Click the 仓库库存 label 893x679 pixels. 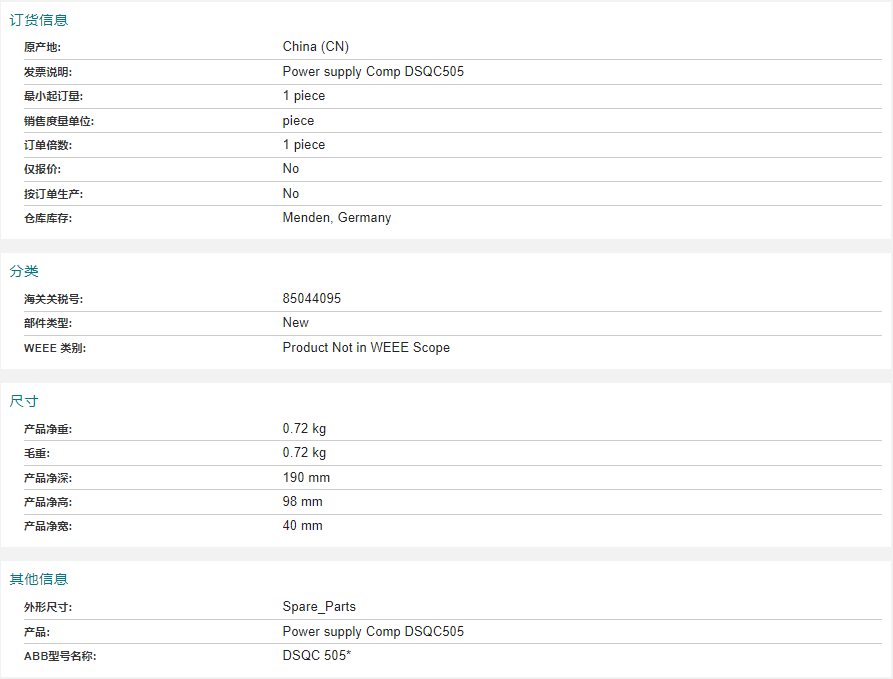point(48,218)
